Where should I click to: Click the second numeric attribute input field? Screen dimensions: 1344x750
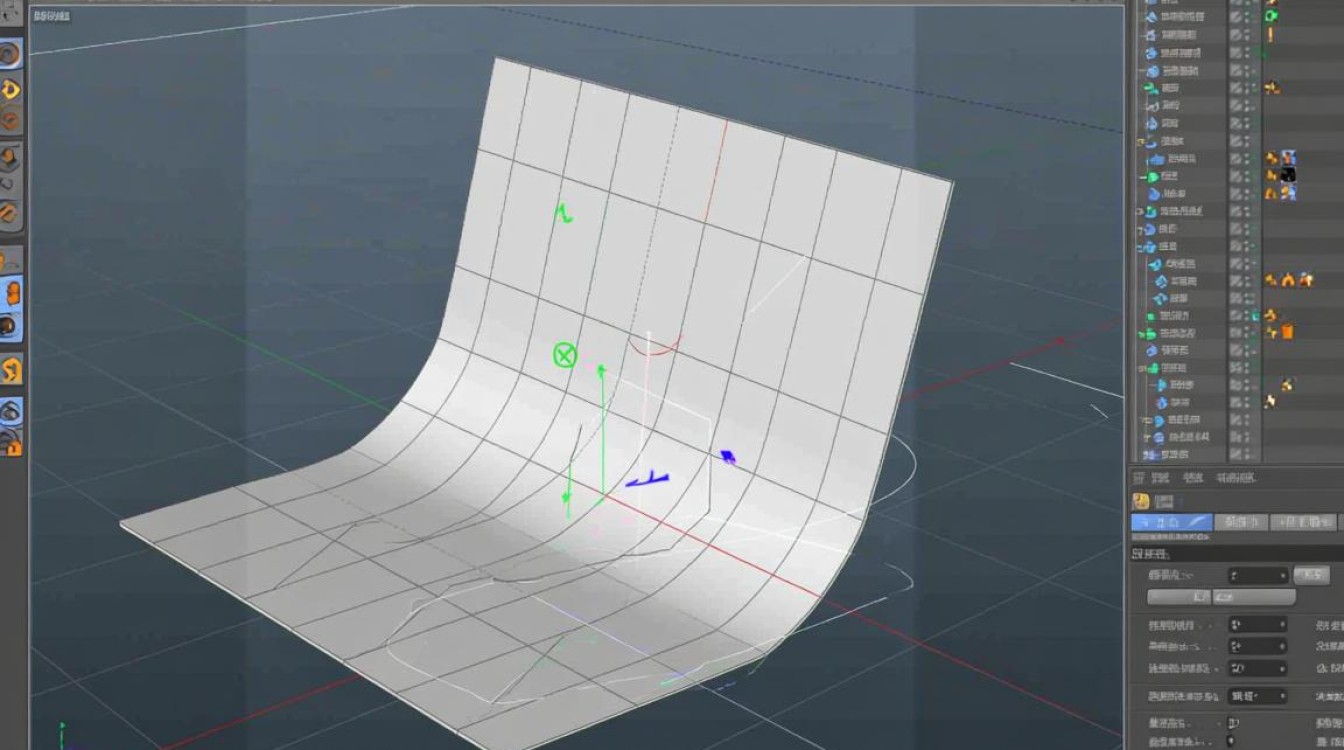tap(1258, 646)
